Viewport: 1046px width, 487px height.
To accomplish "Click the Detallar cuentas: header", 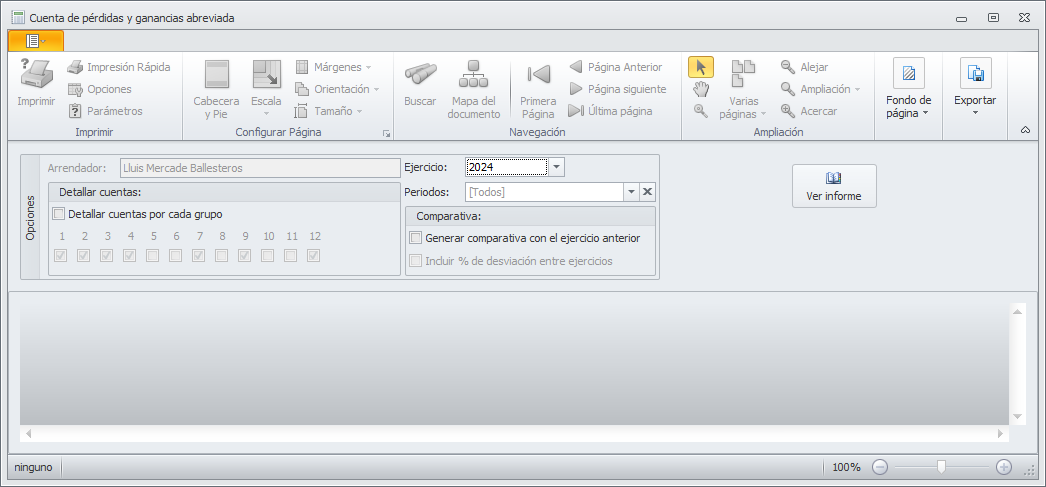I will [224, 192].
